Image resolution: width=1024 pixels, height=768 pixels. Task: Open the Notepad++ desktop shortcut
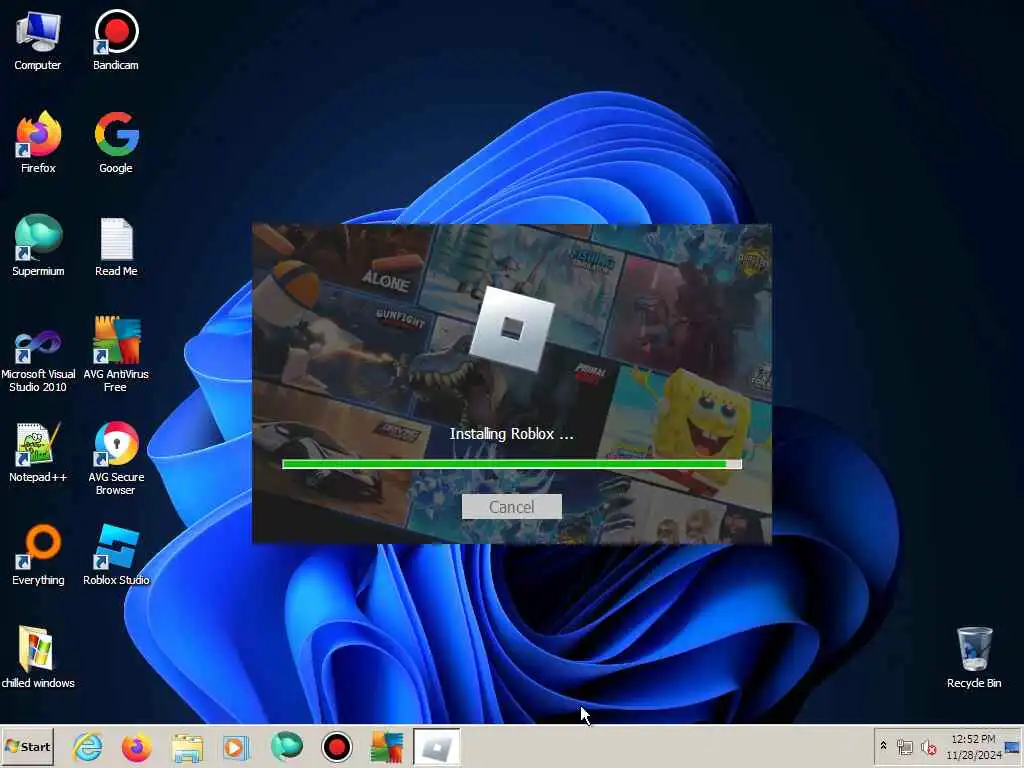[x=38, y=452]
